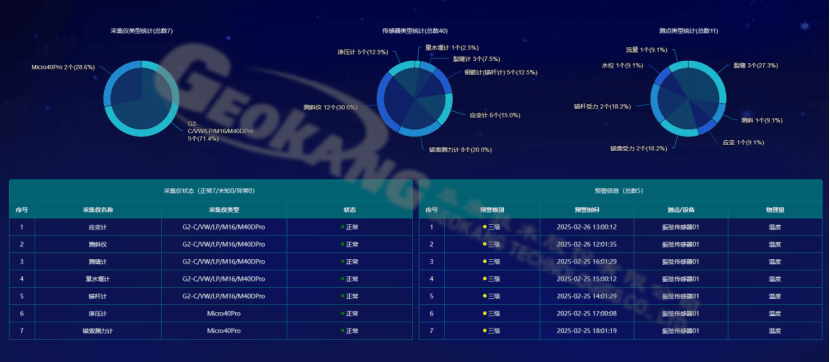Click the '测点/设备' column header
Image resolution: width=830 pixels, height=362 pixels.
tap(681, 210)
